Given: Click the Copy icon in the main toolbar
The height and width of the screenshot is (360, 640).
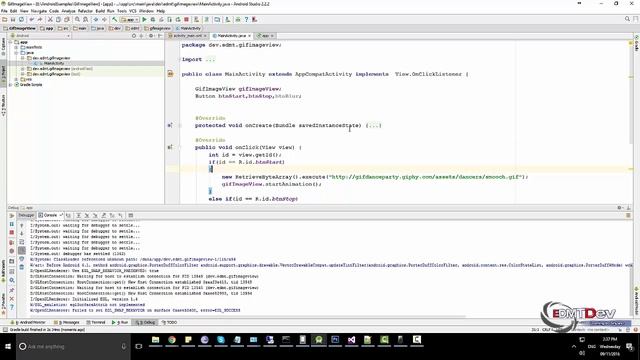Looking at the screenshot, I should coord(58,20).
